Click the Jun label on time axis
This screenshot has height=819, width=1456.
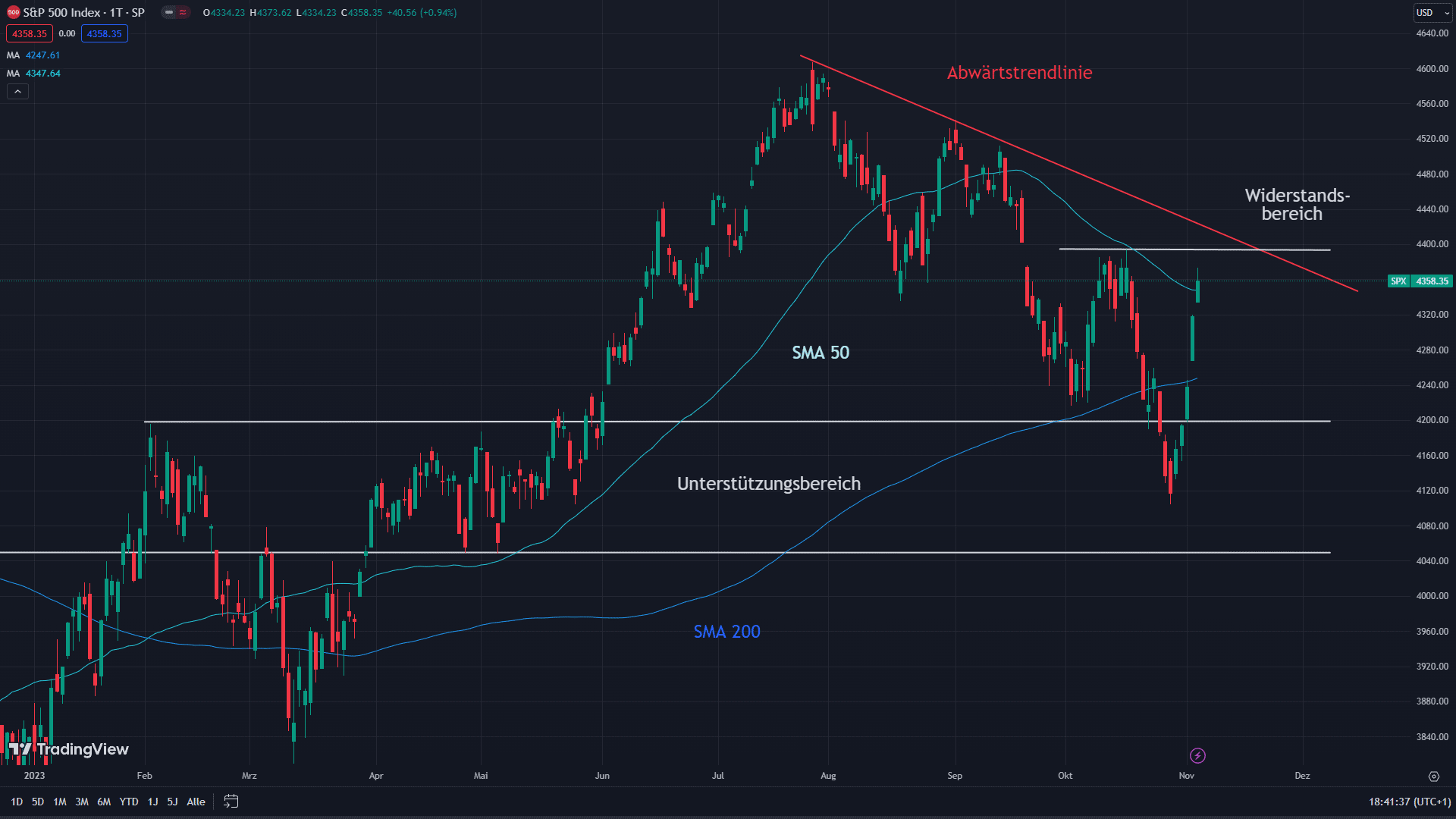[602, 776]
